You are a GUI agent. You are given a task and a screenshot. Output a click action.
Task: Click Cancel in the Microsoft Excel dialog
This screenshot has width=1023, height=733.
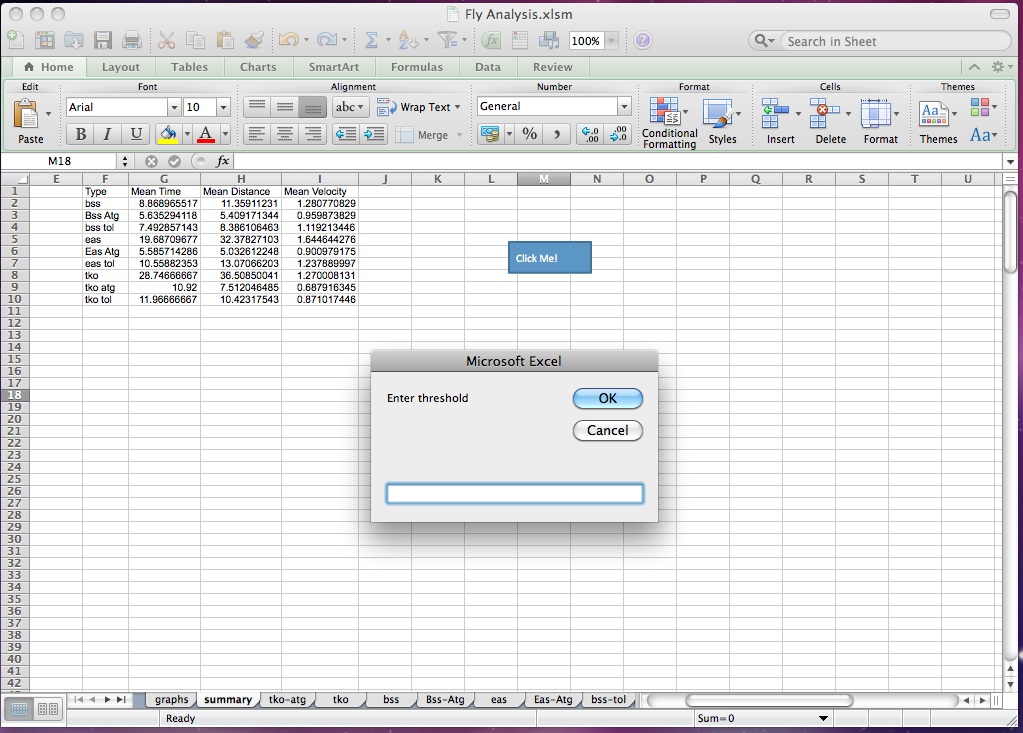[607, 430]
